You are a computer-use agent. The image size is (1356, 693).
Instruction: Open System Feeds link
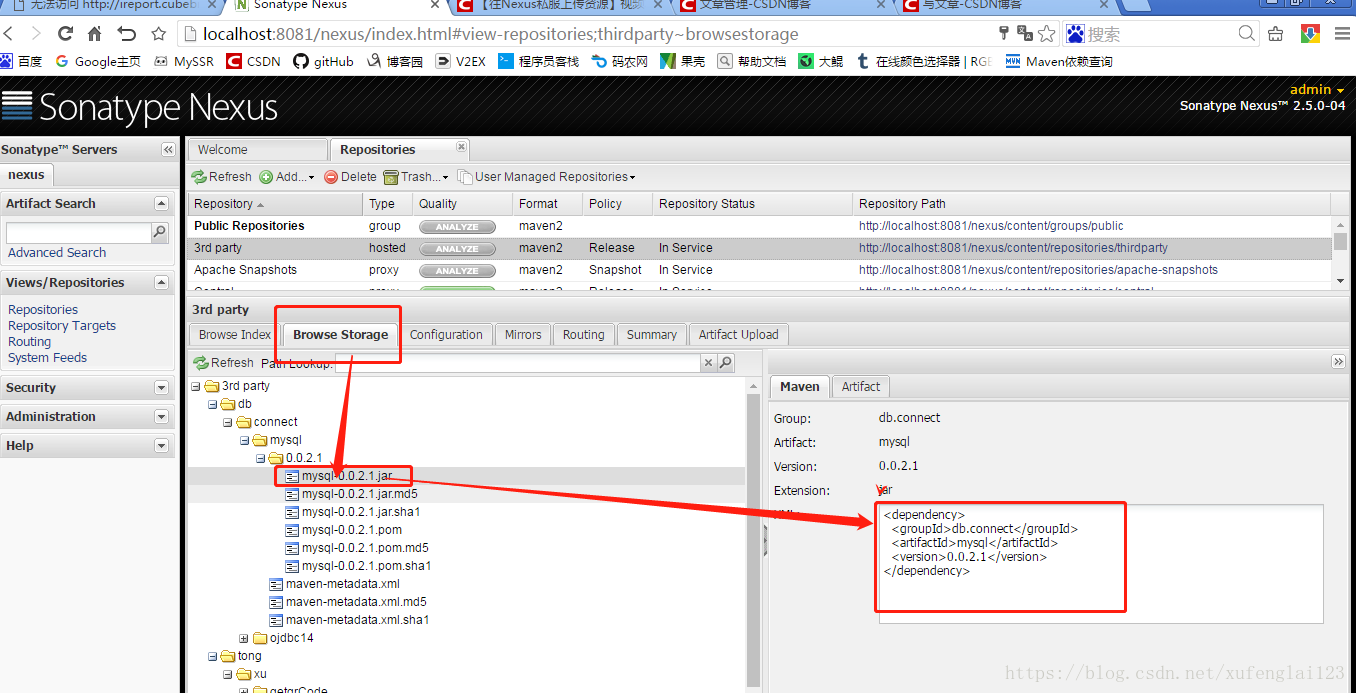pos(47,358)
